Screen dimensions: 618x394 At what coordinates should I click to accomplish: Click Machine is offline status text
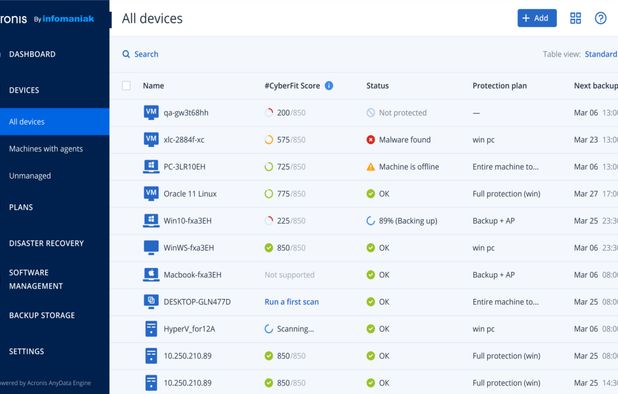409,167
